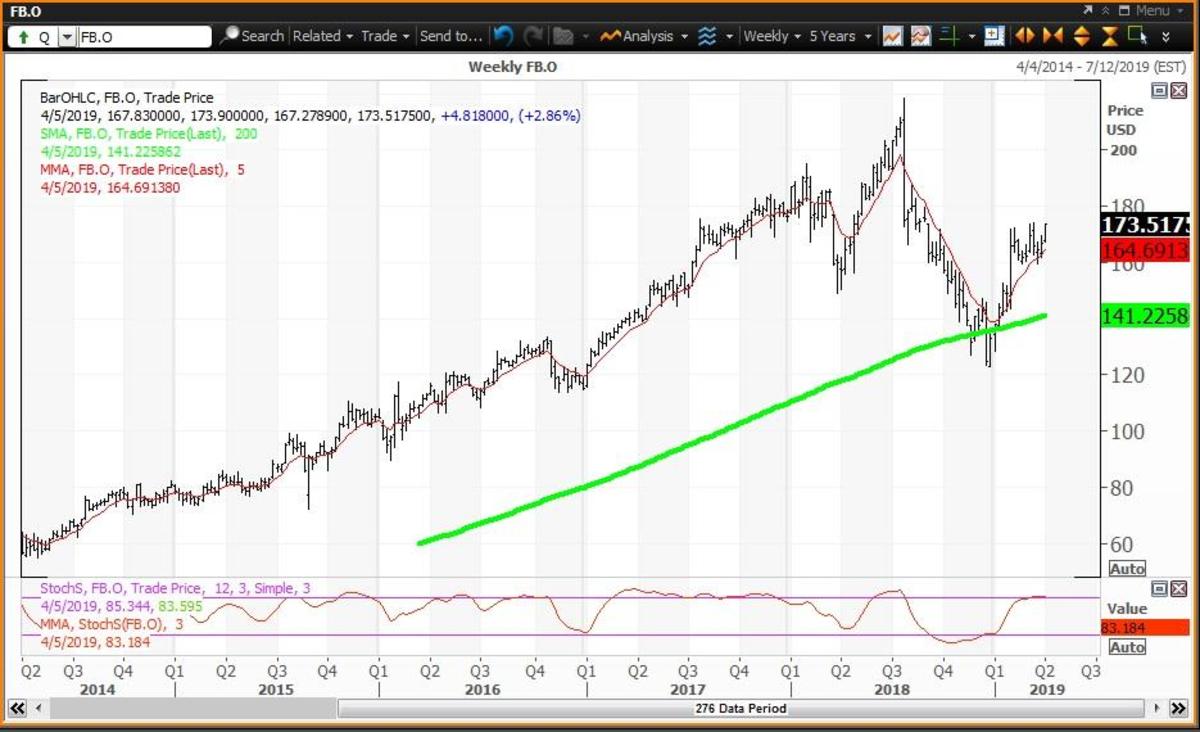Click the black 173.5175 price tag

coord(1145,224)
